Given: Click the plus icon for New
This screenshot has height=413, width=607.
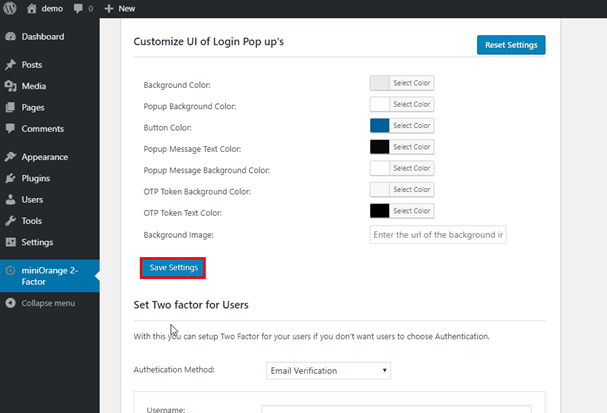Looking at the screenshot, I should pyautogui.click(x=109, y=9).
